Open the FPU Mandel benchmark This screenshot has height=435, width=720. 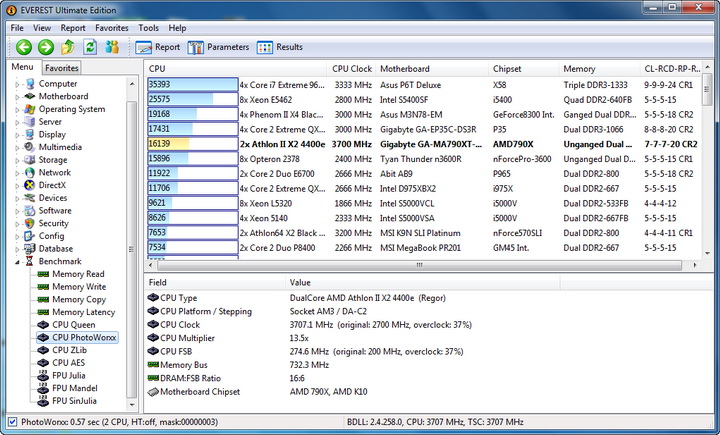[68, 388]
